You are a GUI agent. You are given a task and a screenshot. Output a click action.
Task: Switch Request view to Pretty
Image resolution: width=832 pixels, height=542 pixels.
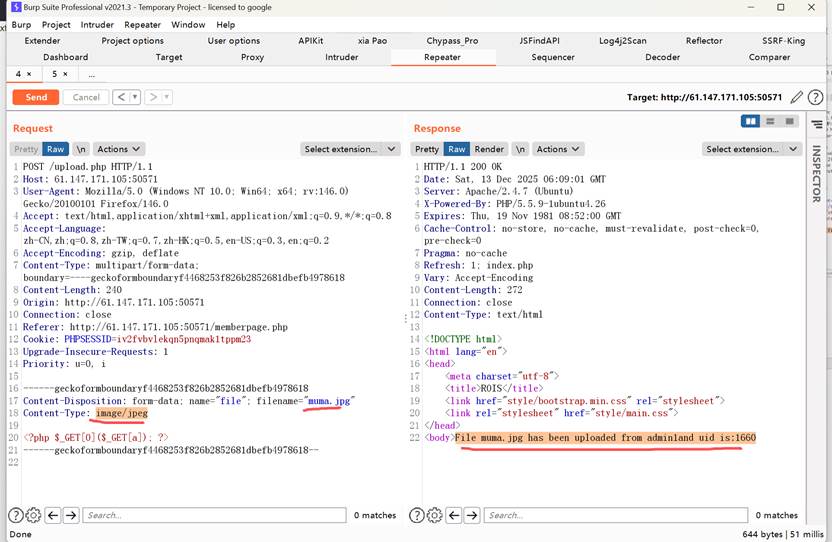(26, 149)
